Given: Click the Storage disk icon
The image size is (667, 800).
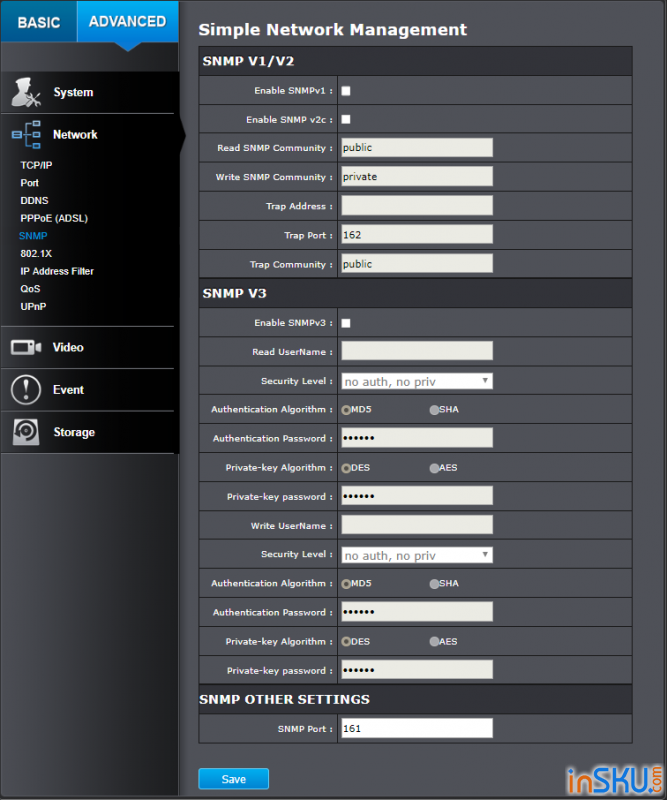Looking at the screenshot, I should pyautogui.click(x=26, y=432).
